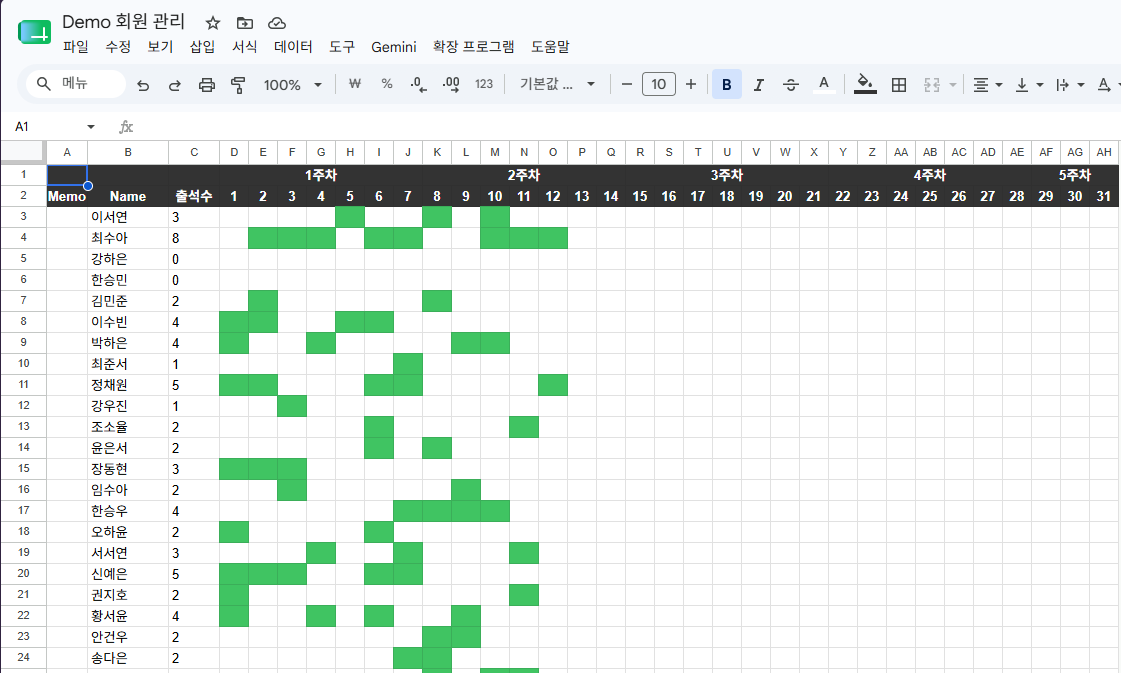
Task: Decrease decimal places
Action: (x=419, y=84)
